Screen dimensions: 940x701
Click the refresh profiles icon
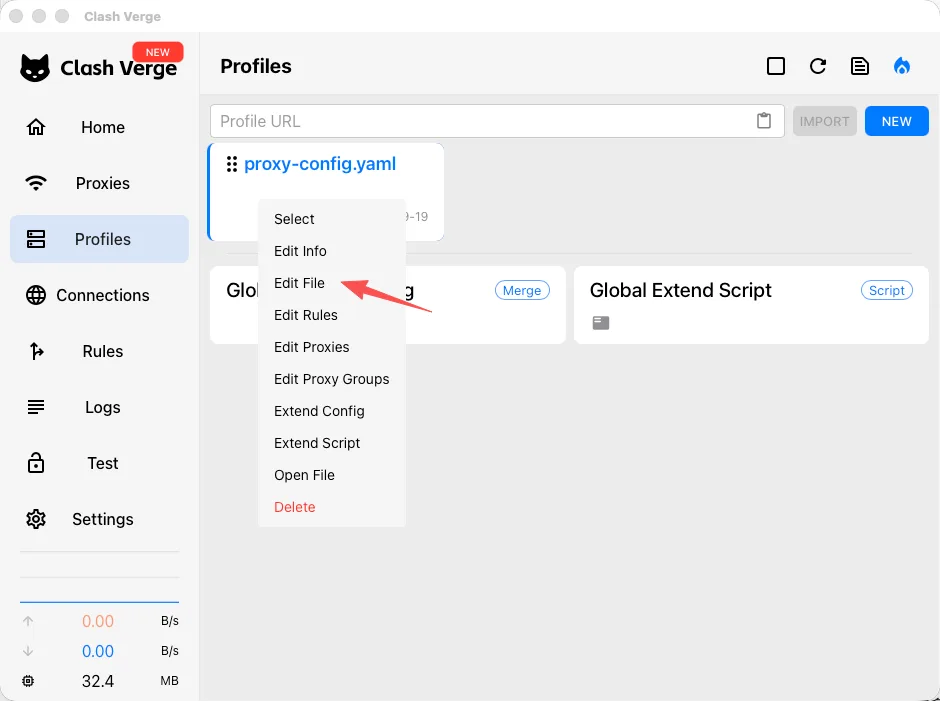click(x=818, y=66)
